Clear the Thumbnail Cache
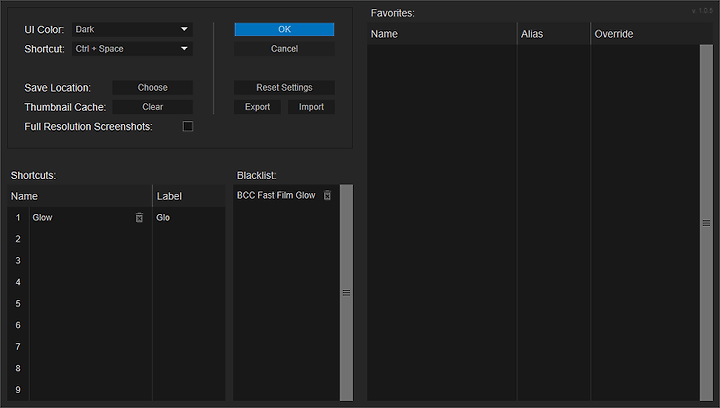 point(152,107)
